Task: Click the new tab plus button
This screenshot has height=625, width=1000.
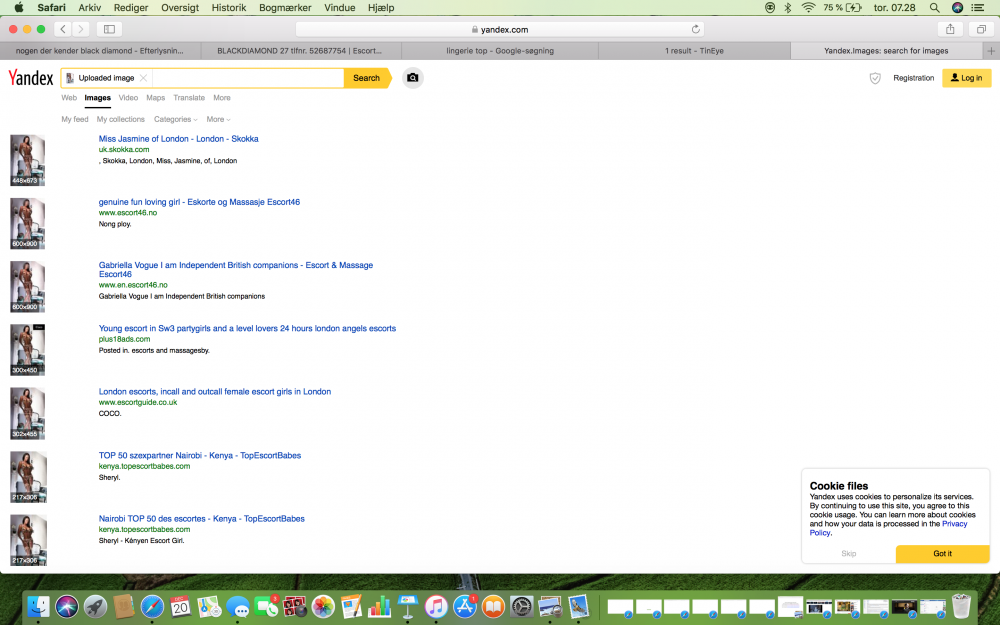Action: [991, 50]
